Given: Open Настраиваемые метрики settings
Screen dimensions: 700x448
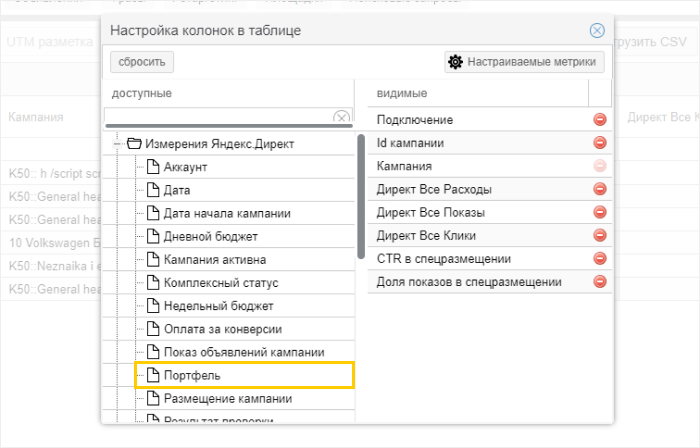Looking at the screenshot, I should coord(524,62).
